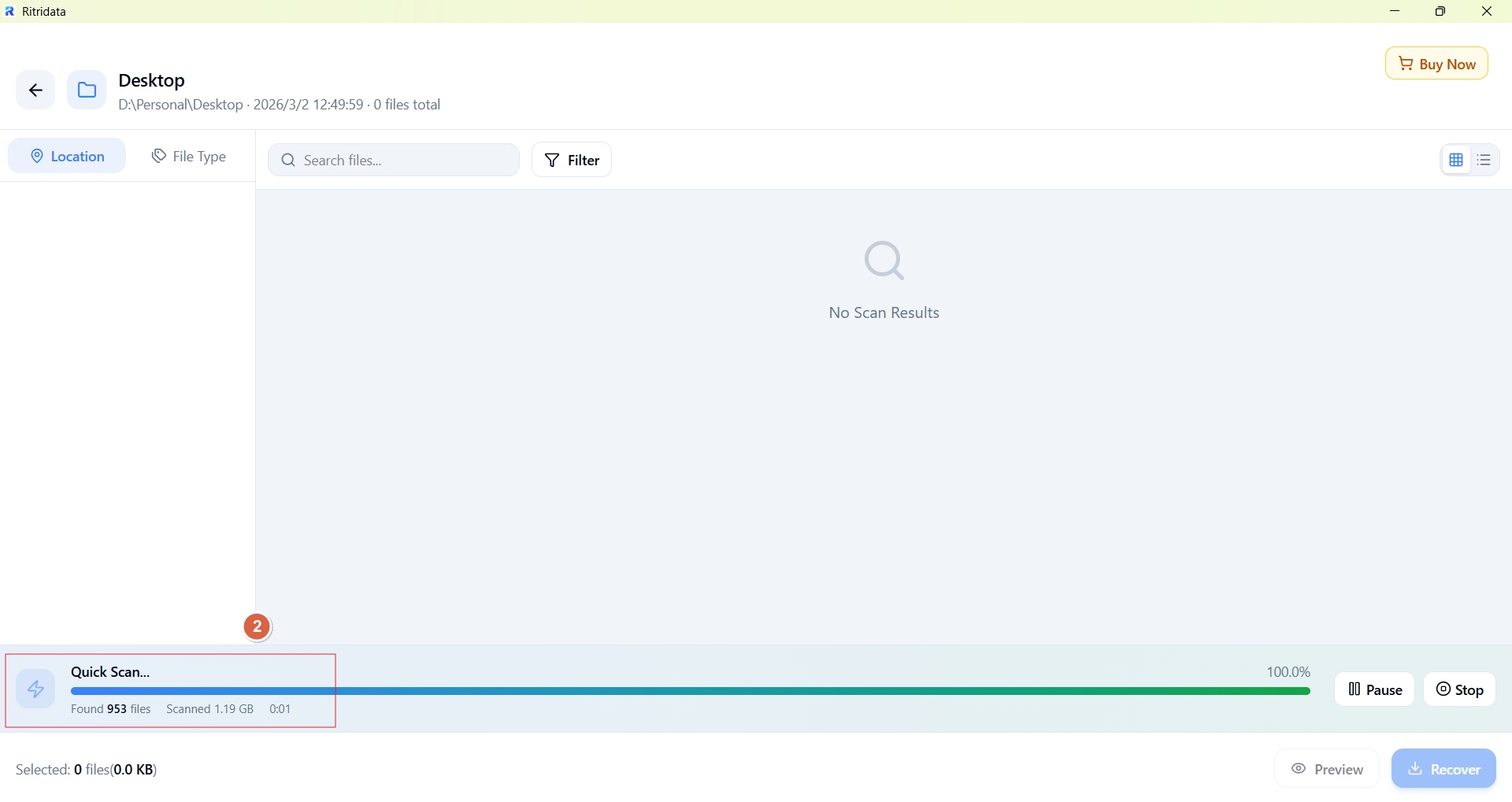
Task: Pause the quick scan
Action: pyautogui.click(x=1374, y=691)
